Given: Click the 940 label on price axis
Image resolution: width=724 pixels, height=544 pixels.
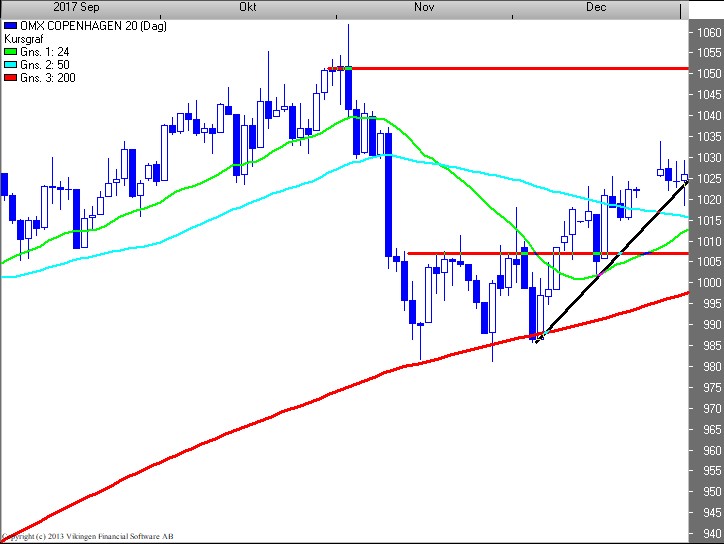Looking at the screenshot, I should click(708, 533).
